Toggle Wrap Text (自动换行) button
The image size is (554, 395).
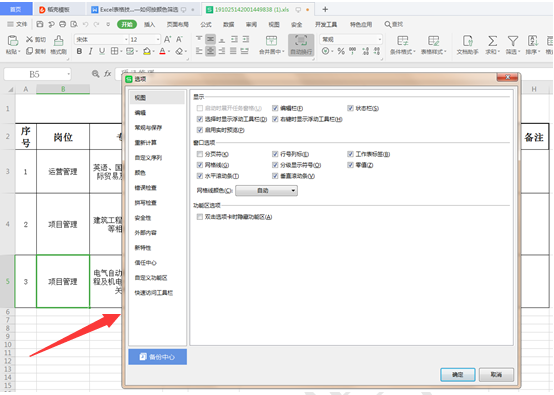tap(301, 45)
